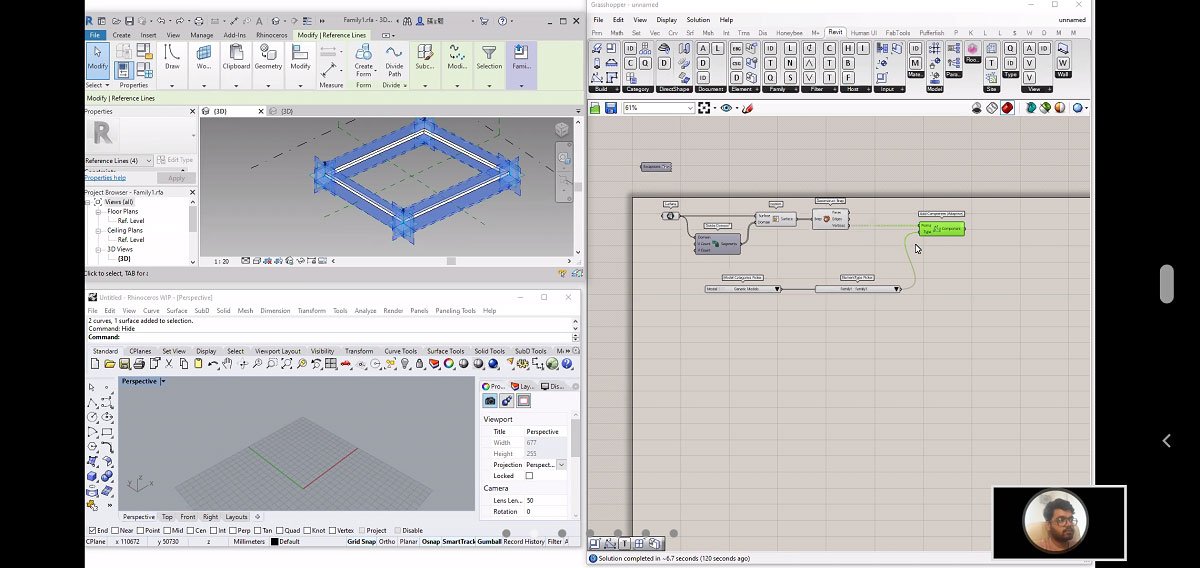Click the Properties help link
The width and height of the screenshot is (1200, 568).
coord(105,178)
